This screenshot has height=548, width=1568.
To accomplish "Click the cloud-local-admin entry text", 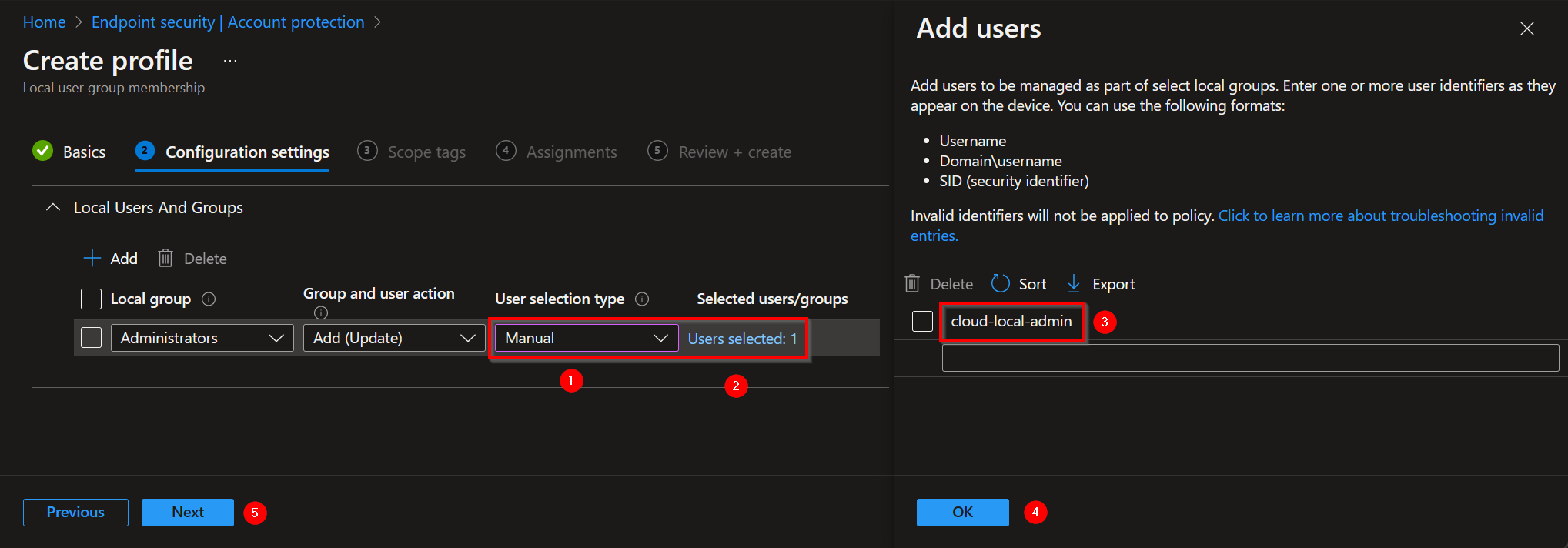I will [1011, 321].
